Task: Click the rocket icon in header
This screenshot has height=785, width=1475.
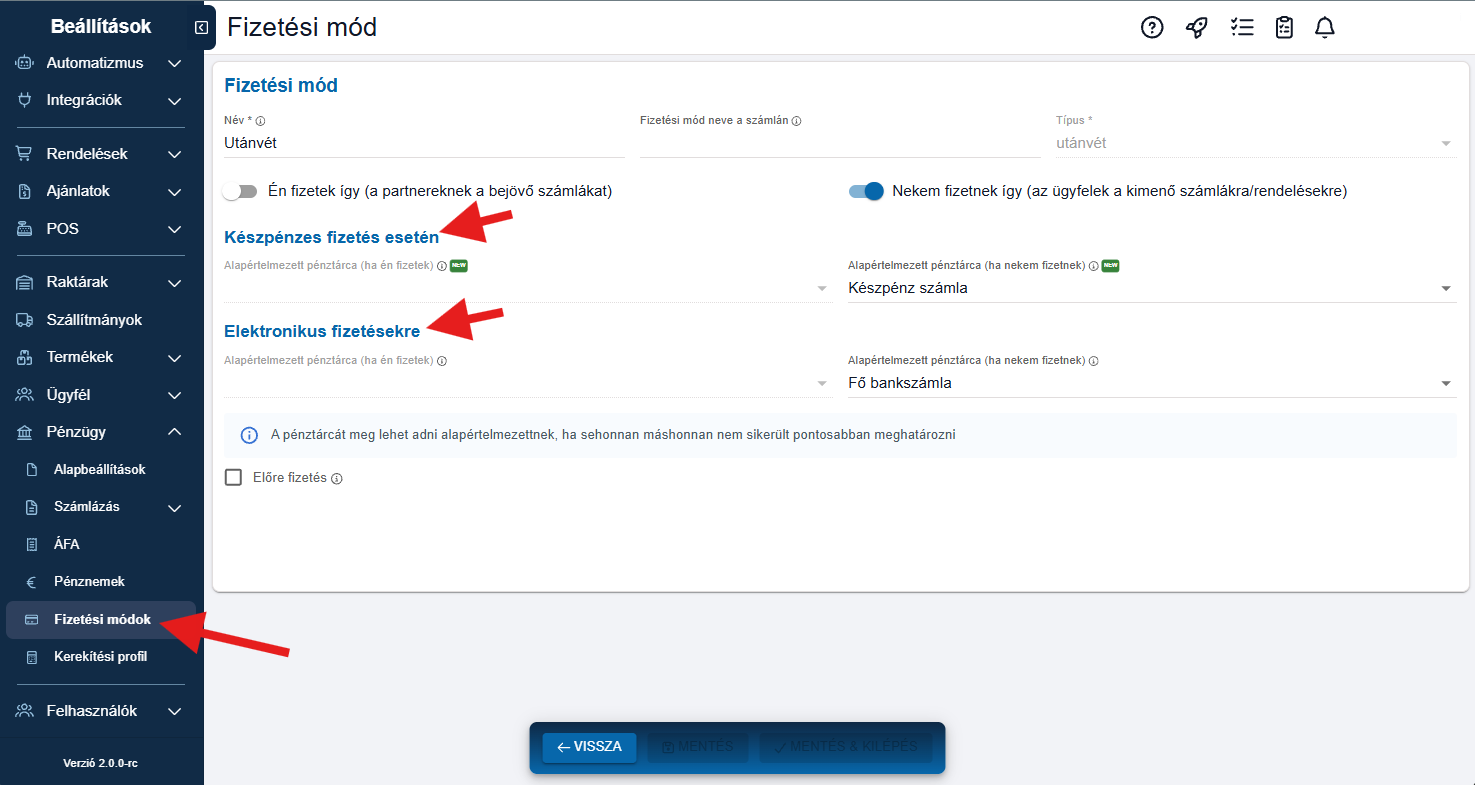Action: [1196, 28]
